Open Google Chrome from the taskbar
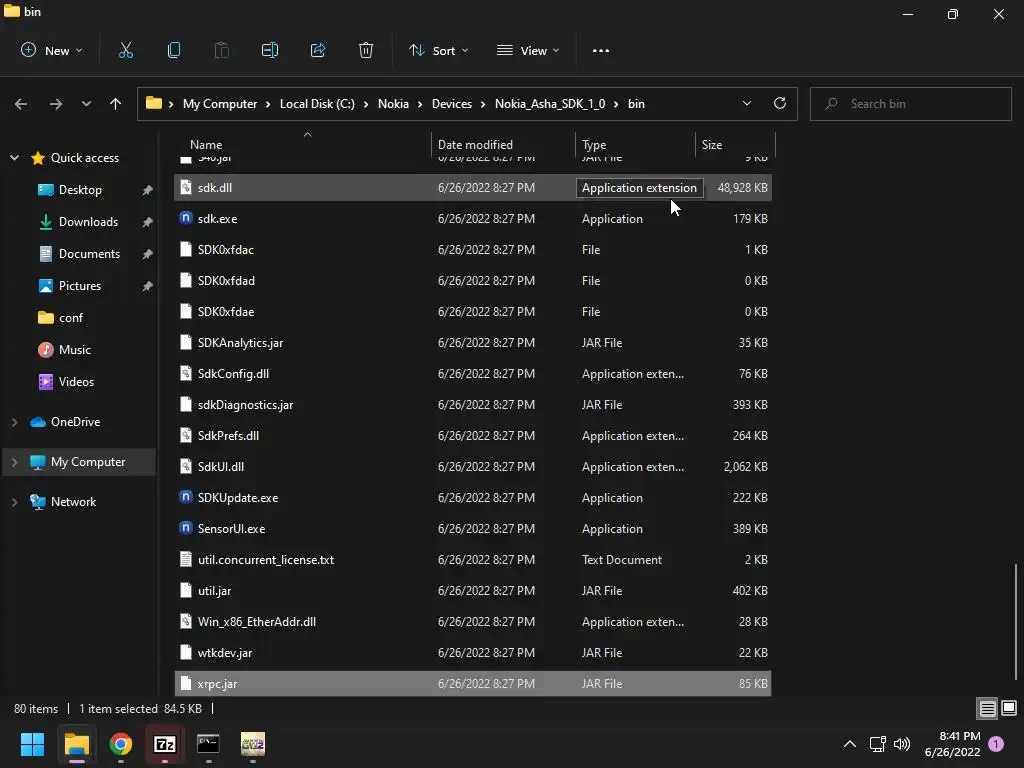Screen dimensions: 1024x768 [121, 744]
